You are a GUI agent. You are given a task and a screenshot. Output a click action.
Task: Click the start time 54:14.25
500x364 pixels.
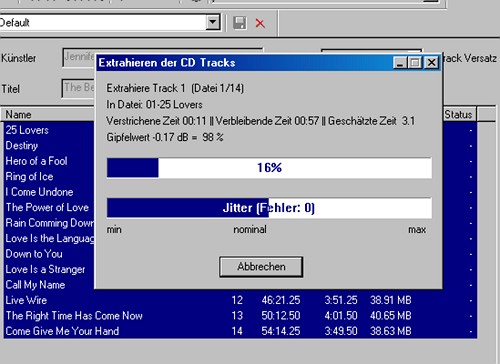coord(281,331)
